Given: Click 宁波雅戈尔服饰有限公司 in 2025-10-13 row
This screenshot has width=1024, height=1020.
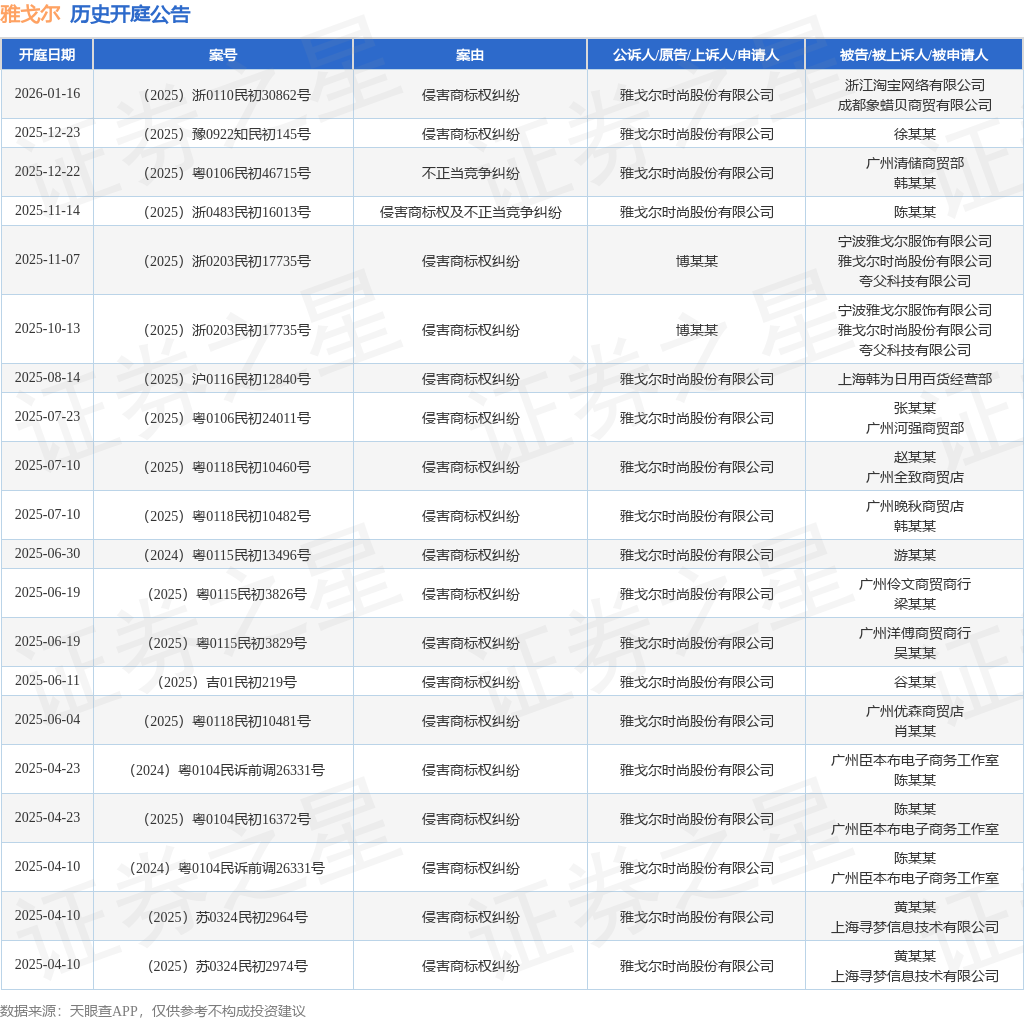Looking at the screenshot, I should coord(914,310).
